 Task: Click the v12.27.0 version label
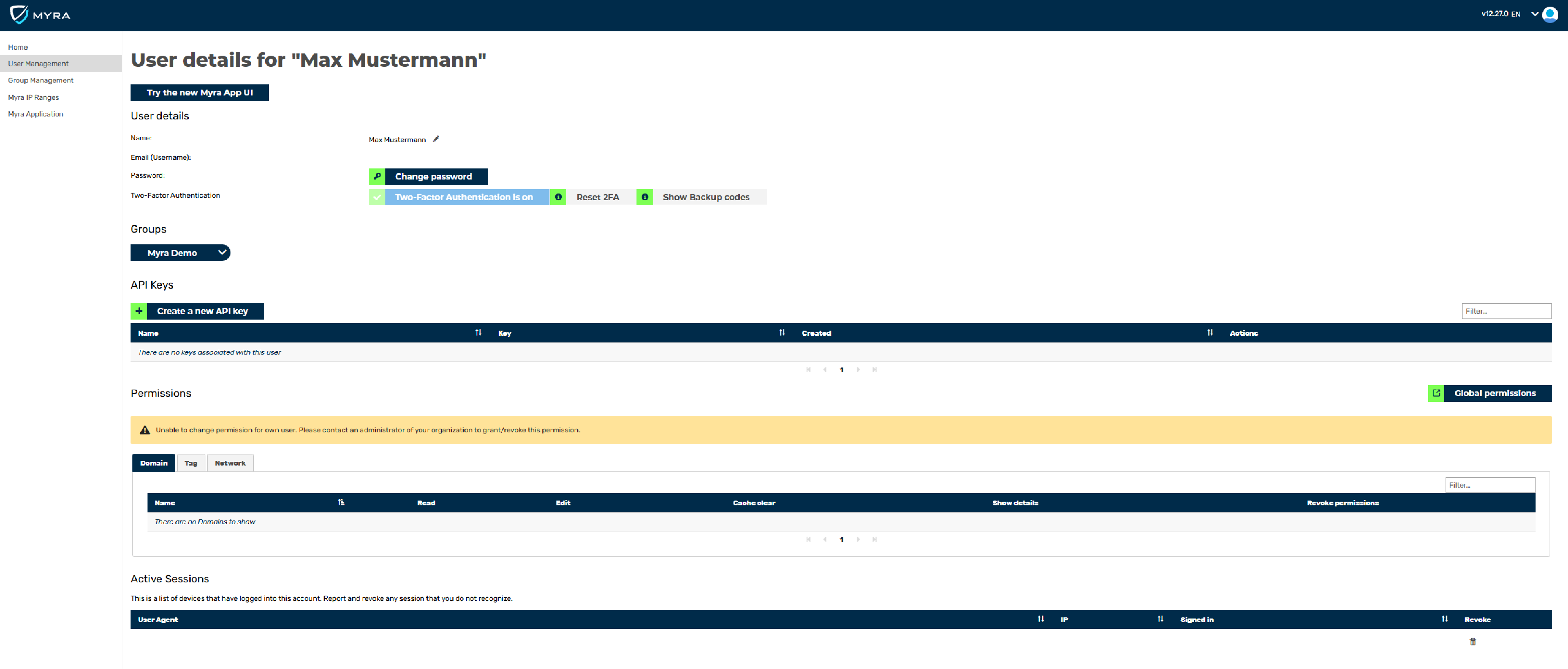[1494, 13]
